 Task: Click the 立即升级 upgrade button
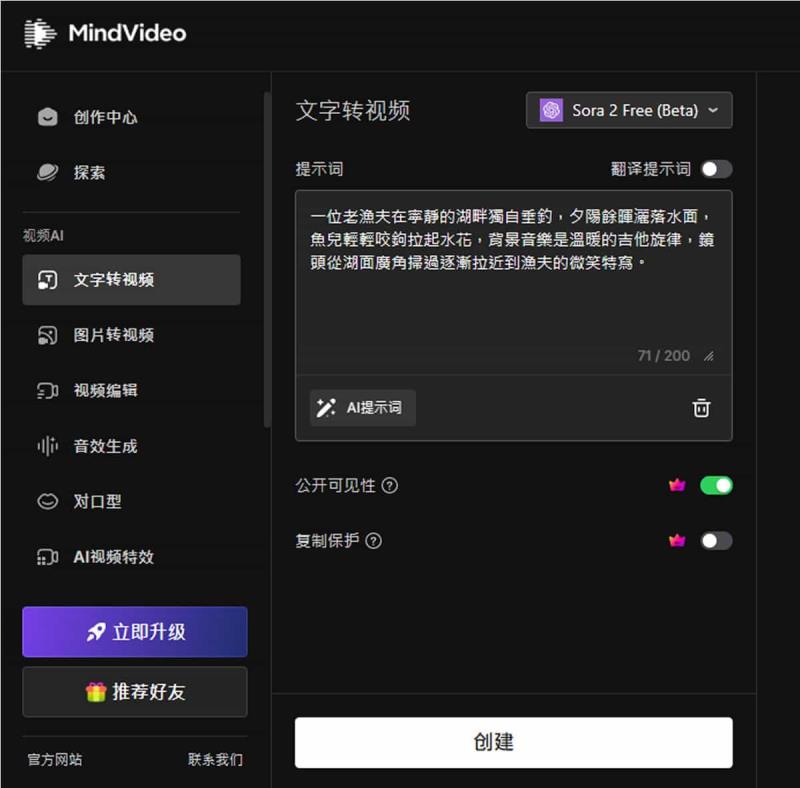pos(135,632)
